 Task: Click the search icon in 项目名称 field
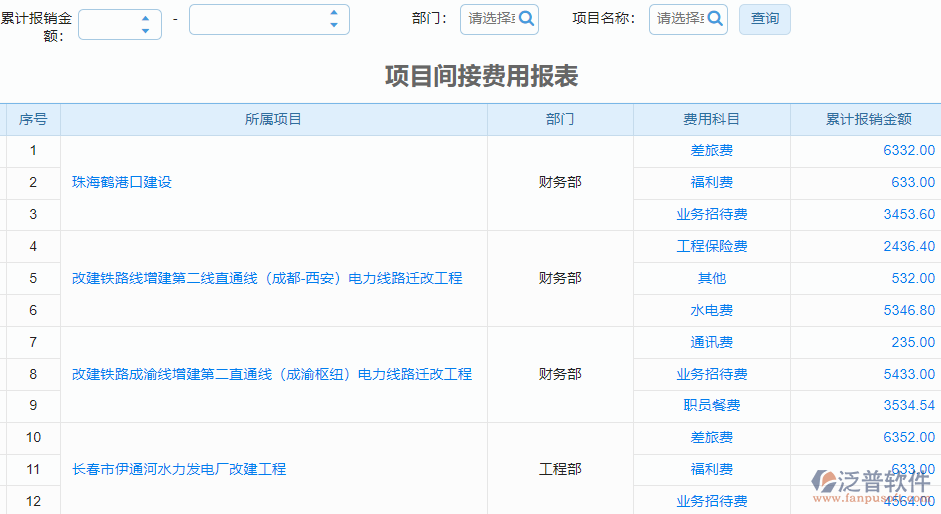point(715,19)
